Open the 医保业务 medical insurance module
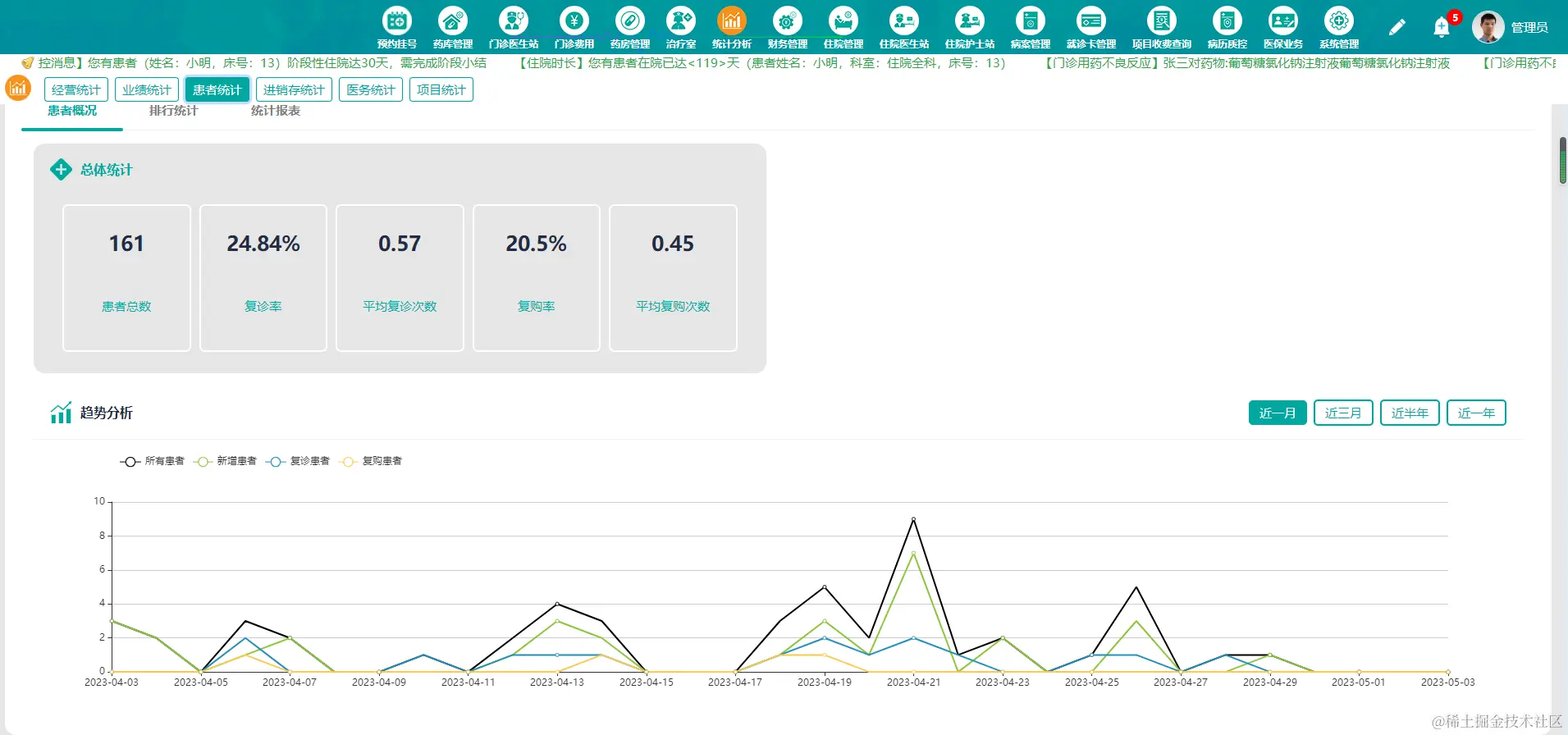Viewport: 1568px width, 735px height. pos(1283,28)
